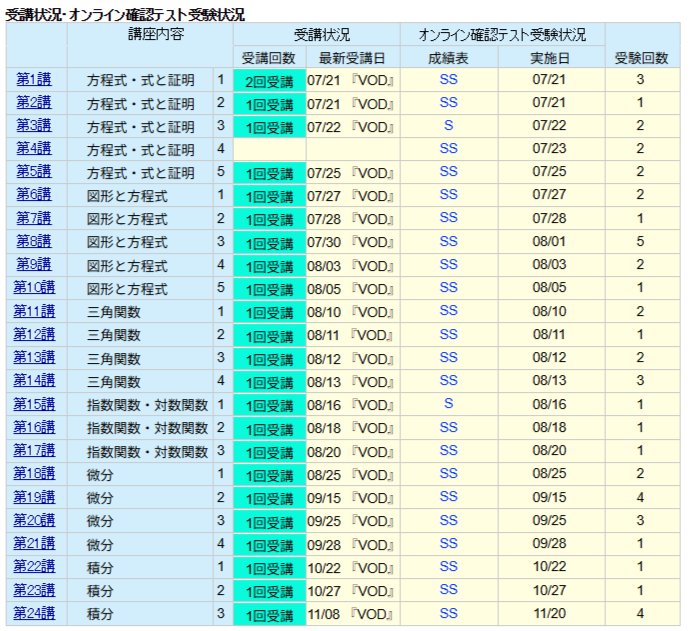The image size is (691, 631).
Task: Click the 受験回数 column header
Action: (x=640, y=58)
